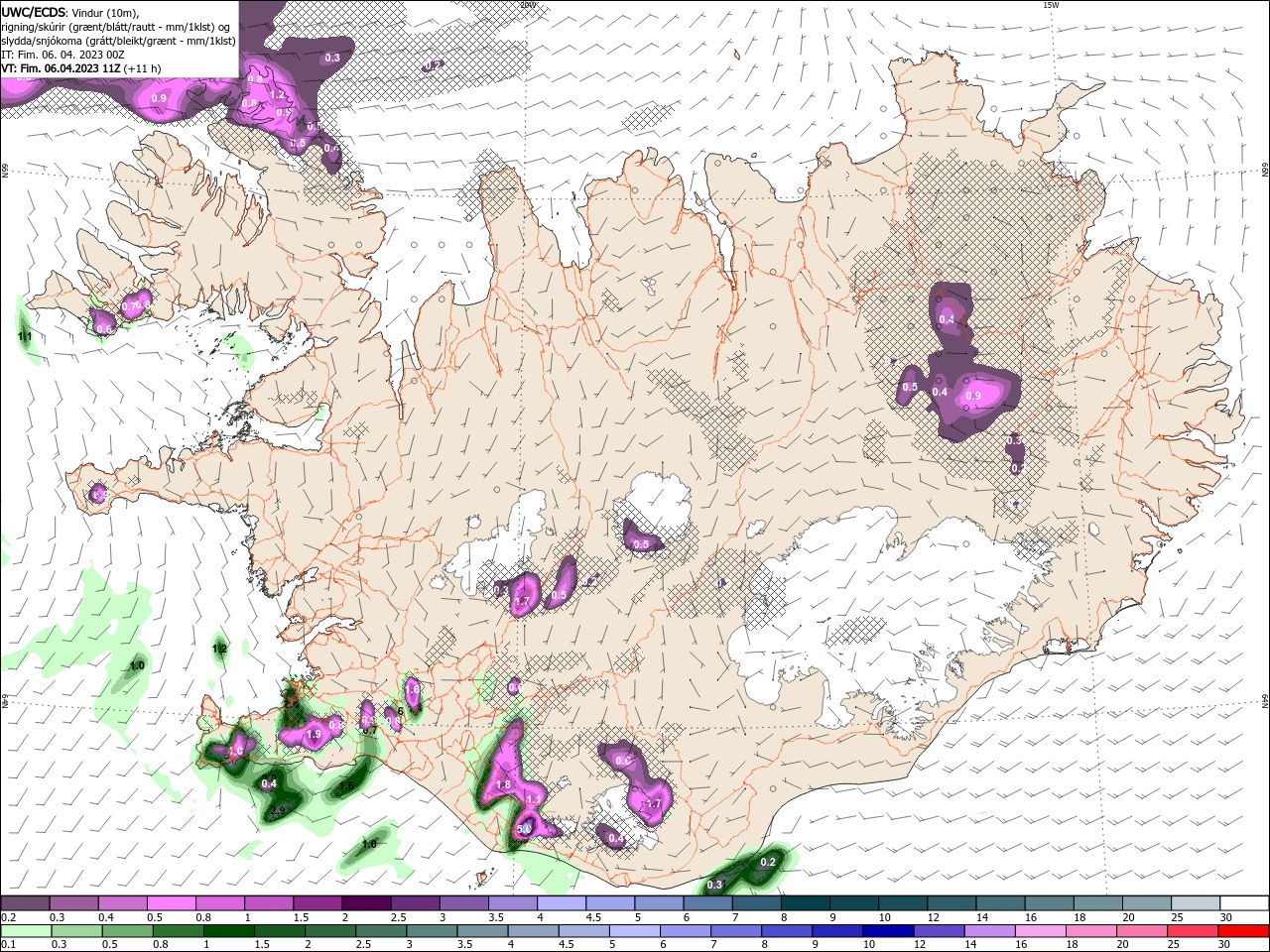Click the '4.5' label in top legend row
The height and width of the screenshot is (952, 1270).
tap(593, 917)
